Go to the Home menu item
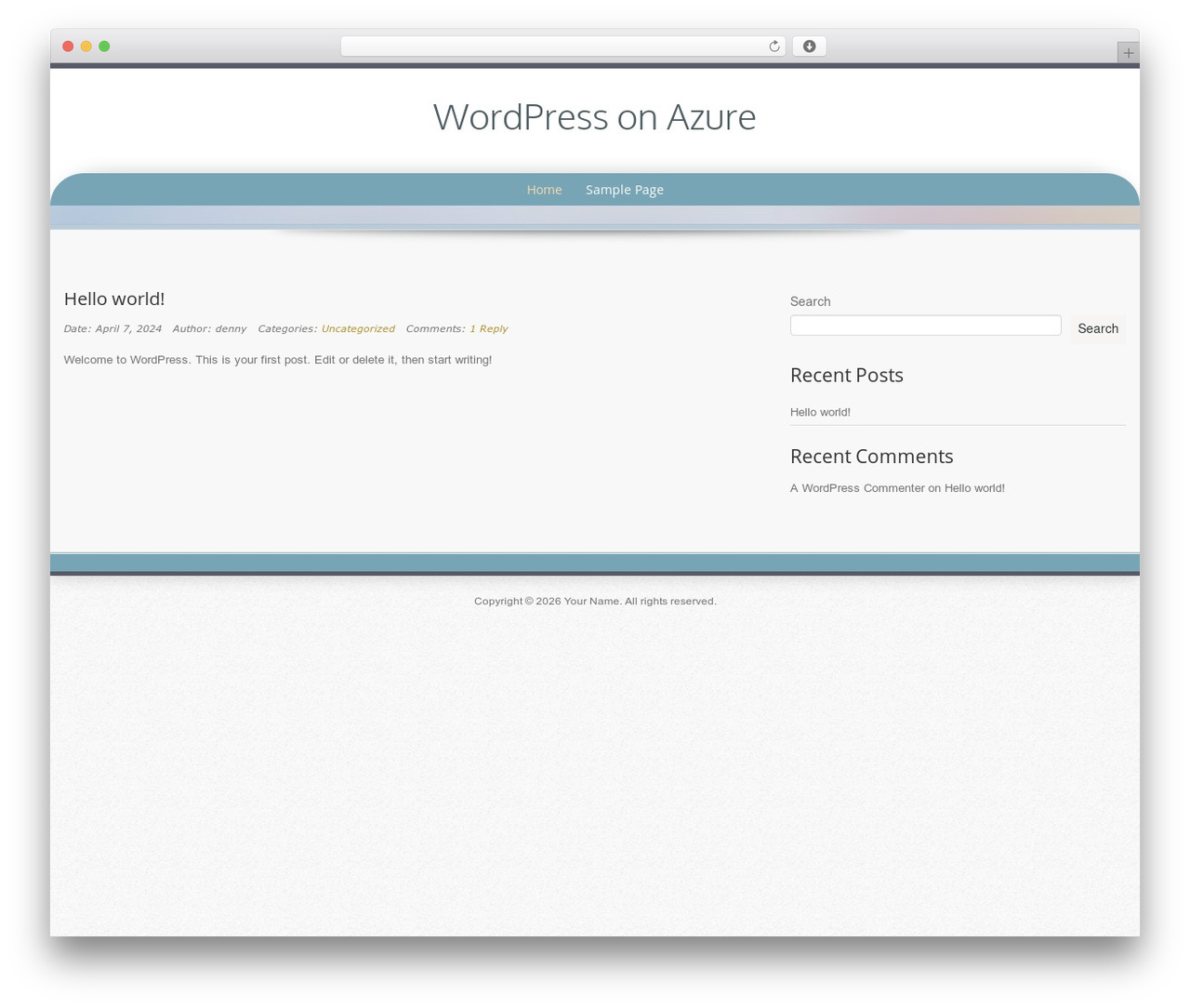Viewport: 1190px width, 1008px height. [x=544, y=190]
